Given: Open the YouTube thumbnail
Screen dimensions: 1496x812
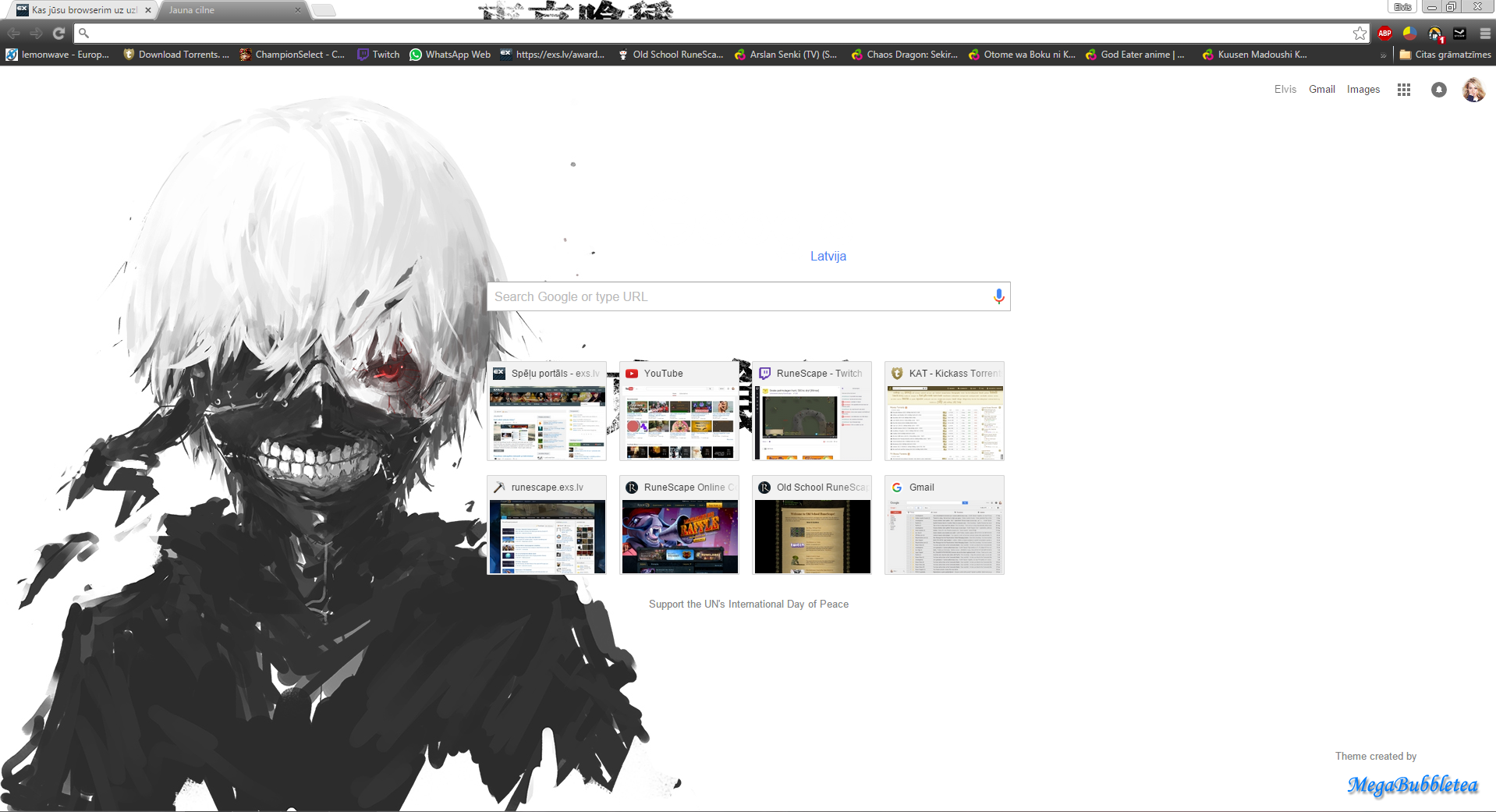Looking at the screenshot, I should click(x=679, y=411).
